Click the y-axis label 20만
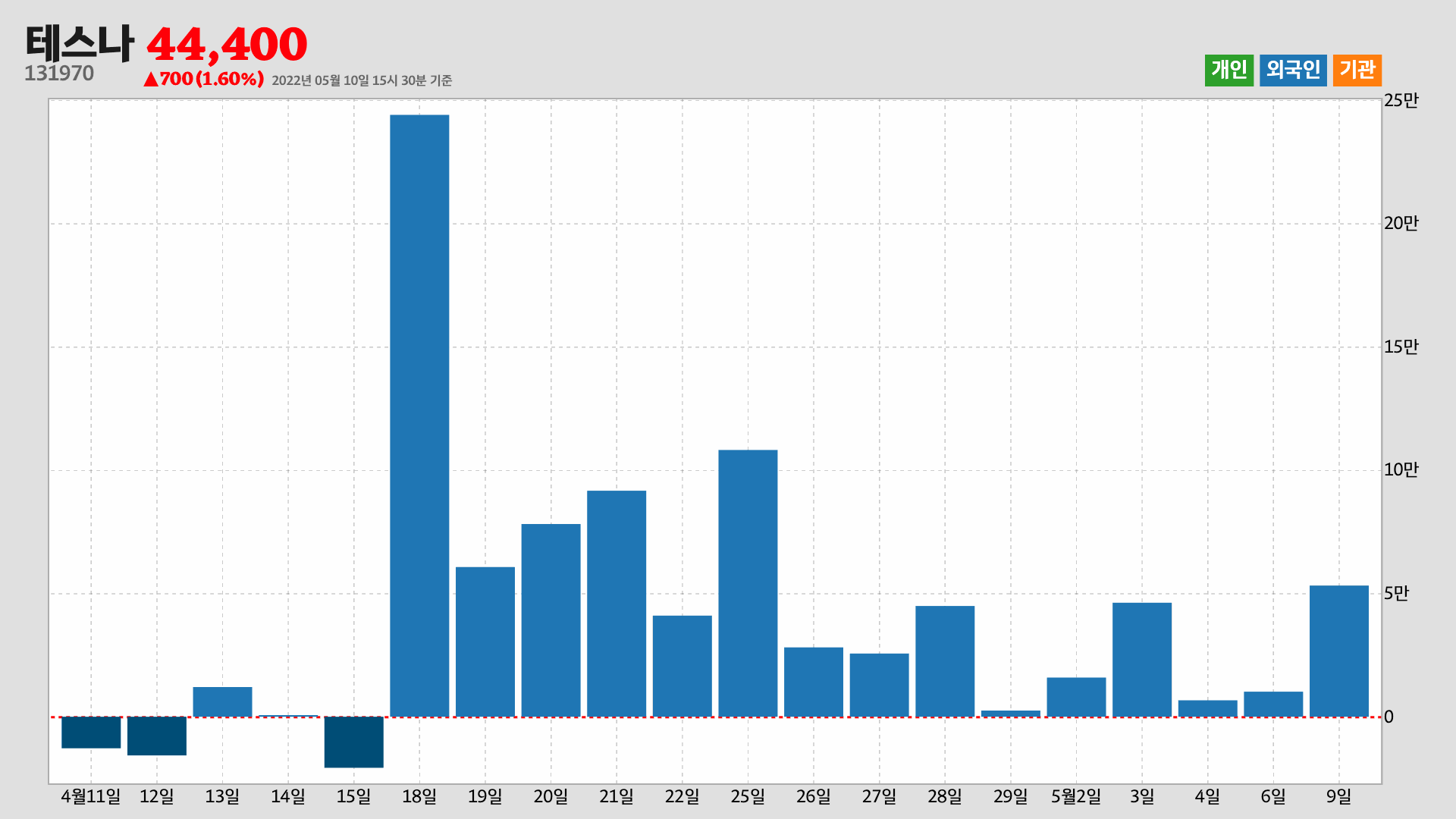1456x819 pixels. [x=1401, y=223]
